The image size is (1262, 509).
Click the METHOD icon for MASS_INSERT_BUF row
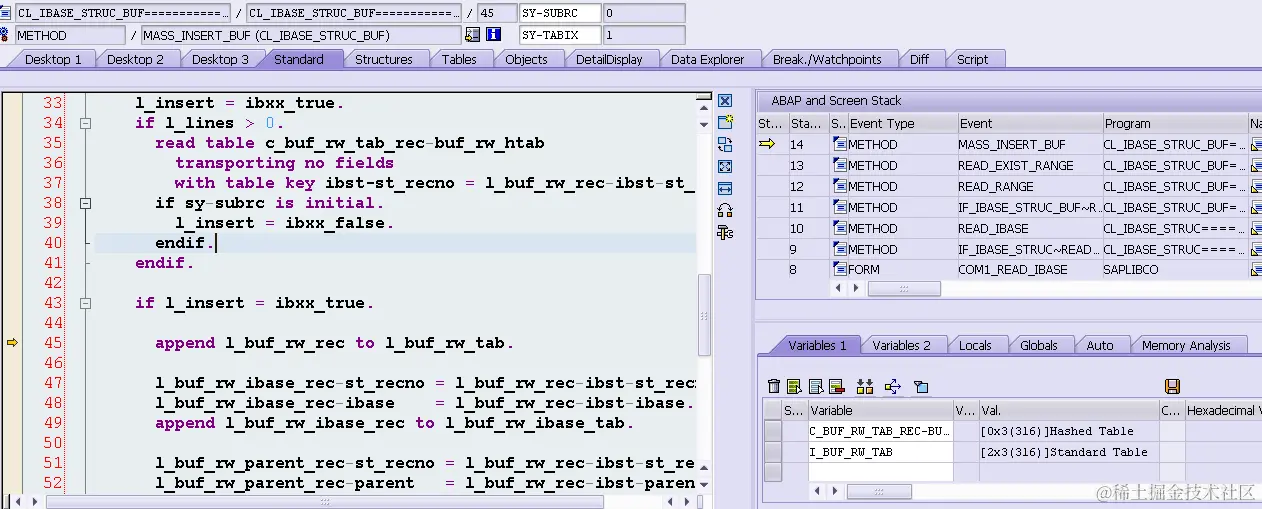[x=839, y=145]
